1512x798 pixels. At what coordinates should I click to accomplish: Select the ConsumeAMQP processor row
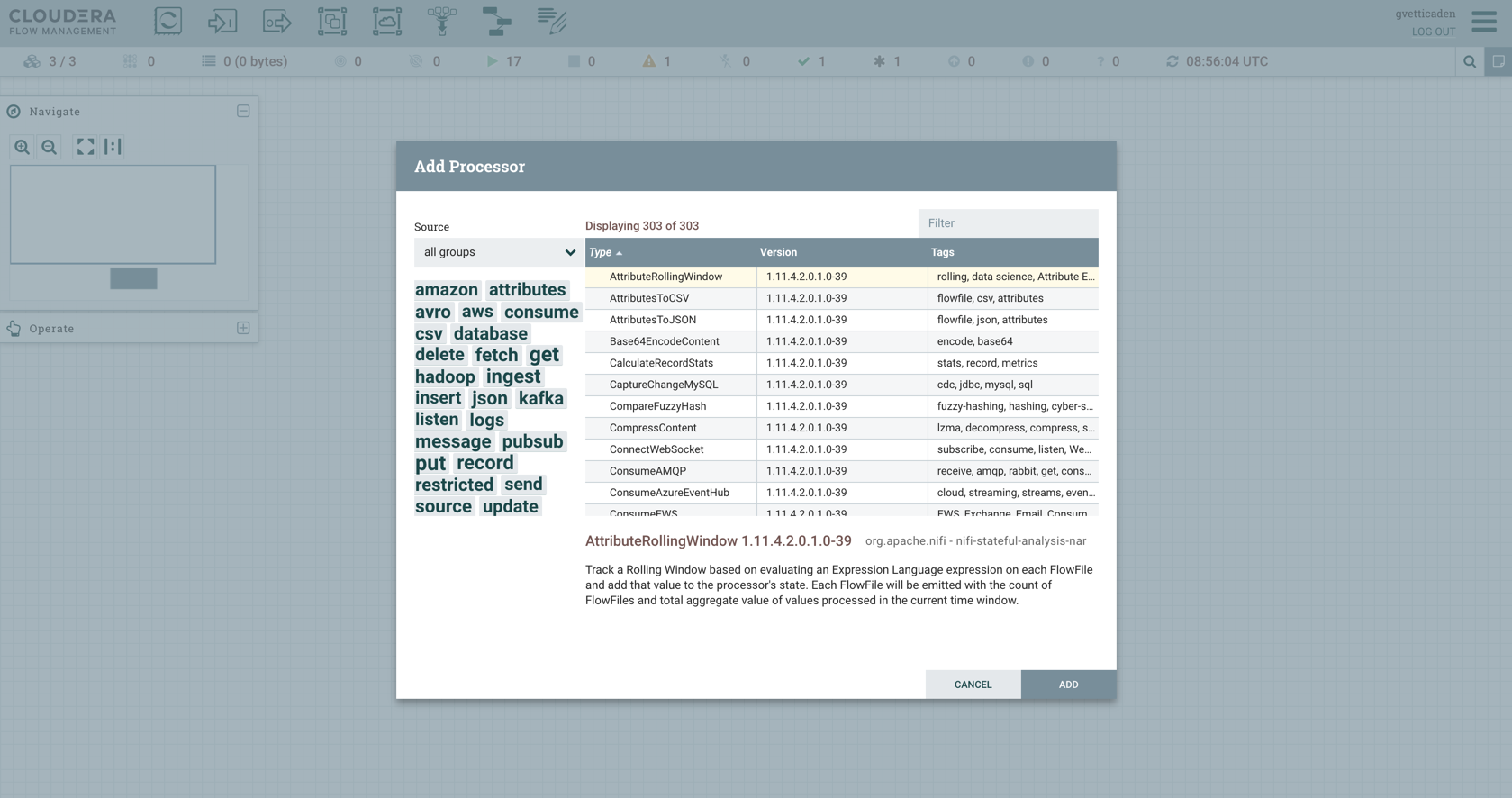point(647,471)
